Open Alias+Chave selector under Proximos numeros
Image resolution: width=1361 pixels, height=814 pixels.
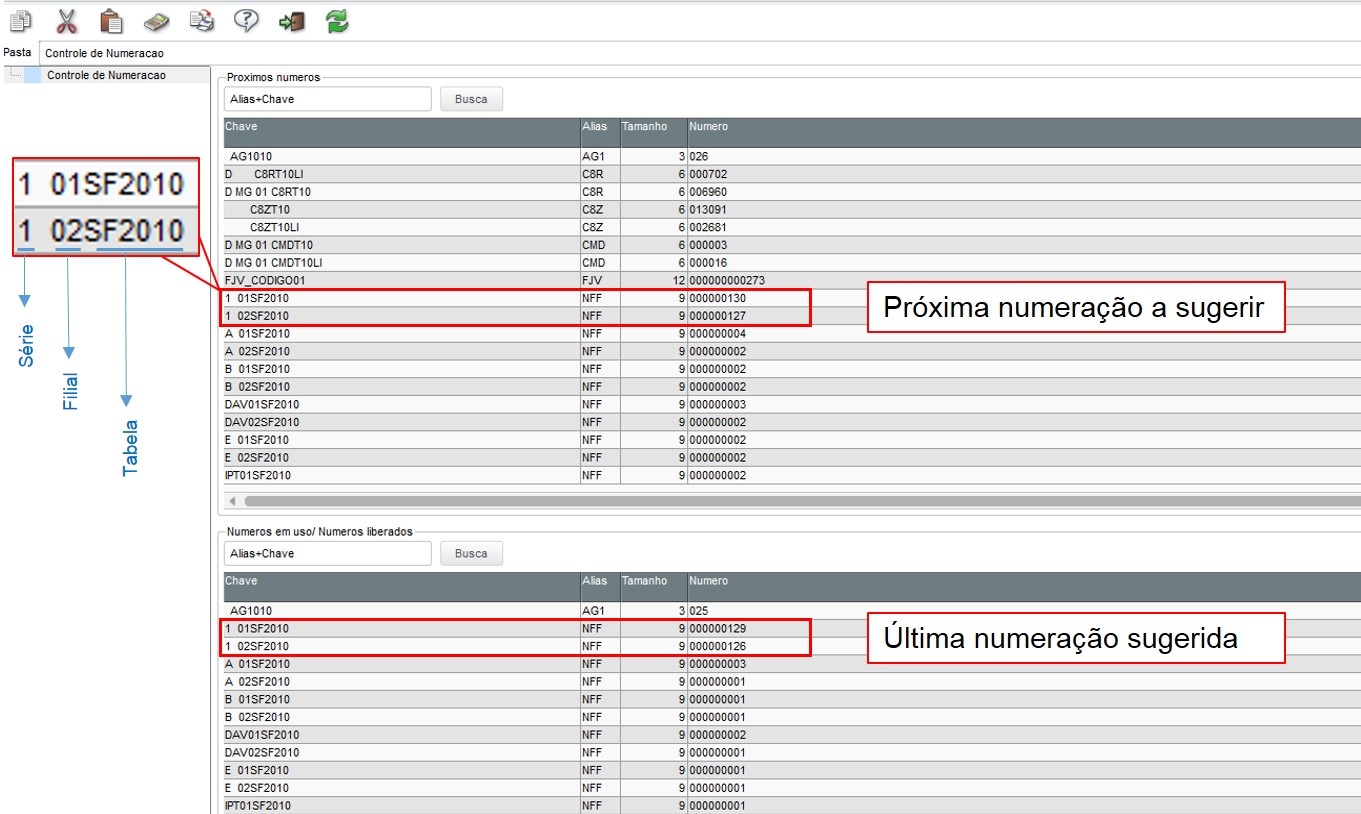[x=327, y=99]
